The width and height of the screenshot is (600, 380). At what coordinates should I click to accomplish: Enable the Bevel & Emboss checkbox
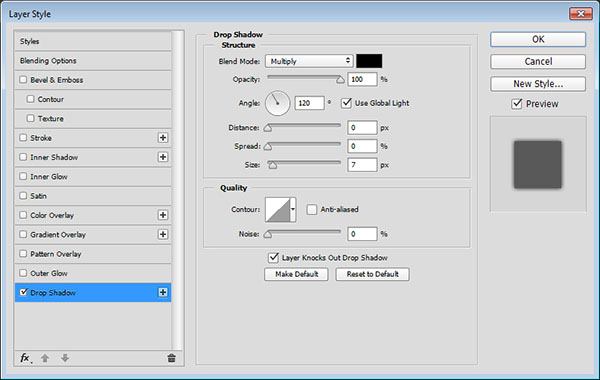click(23, 80)
